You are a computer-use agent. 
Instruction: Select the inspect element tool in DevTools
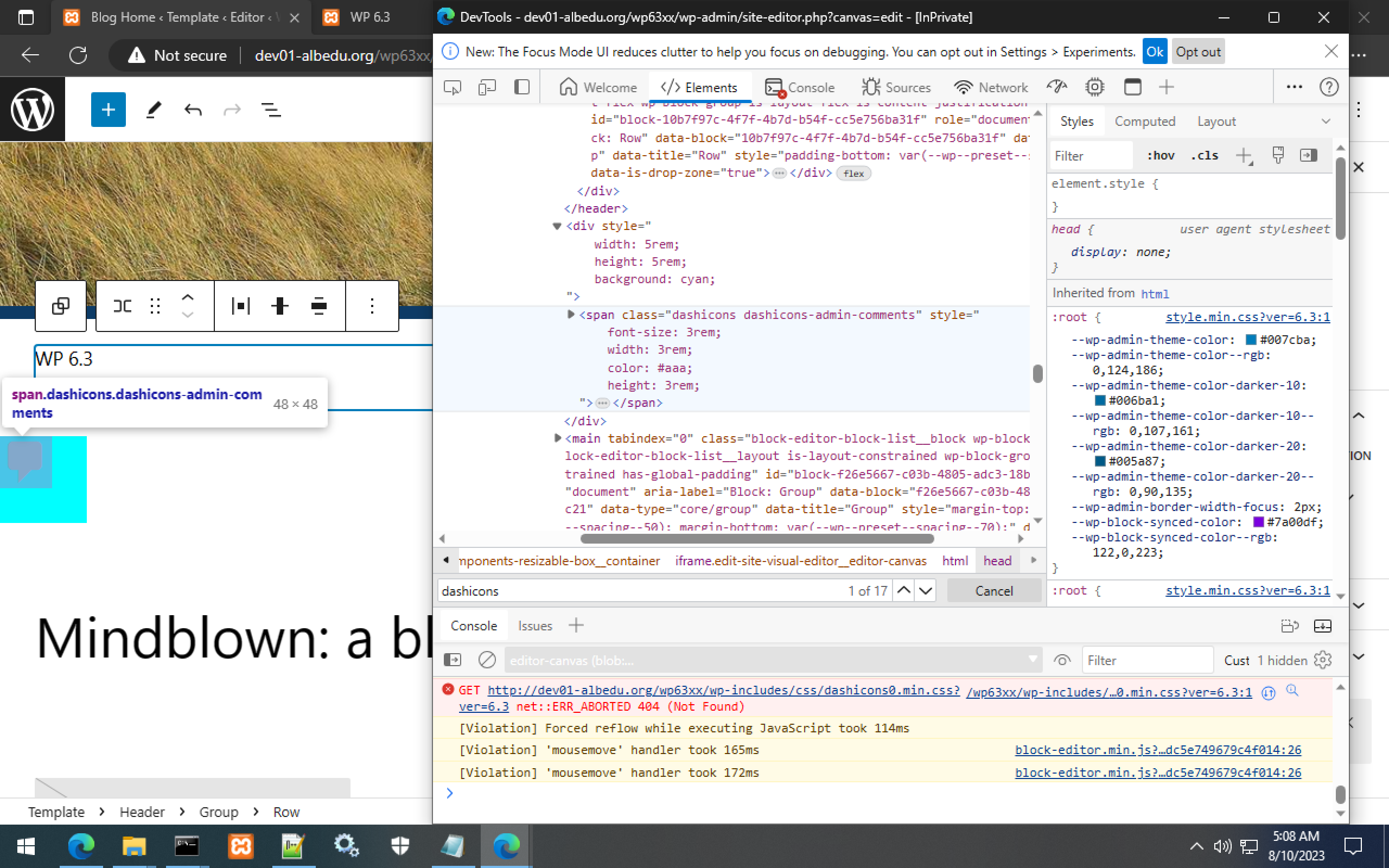click(452, 87)
